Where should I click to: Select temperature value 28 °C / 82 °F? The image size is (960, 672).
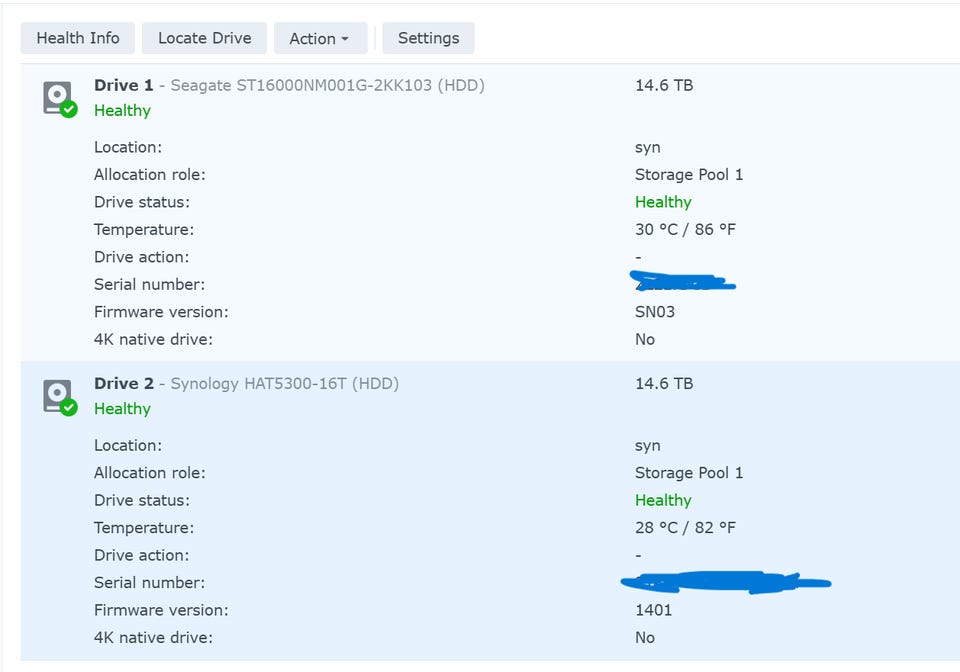tap(685, 528)
